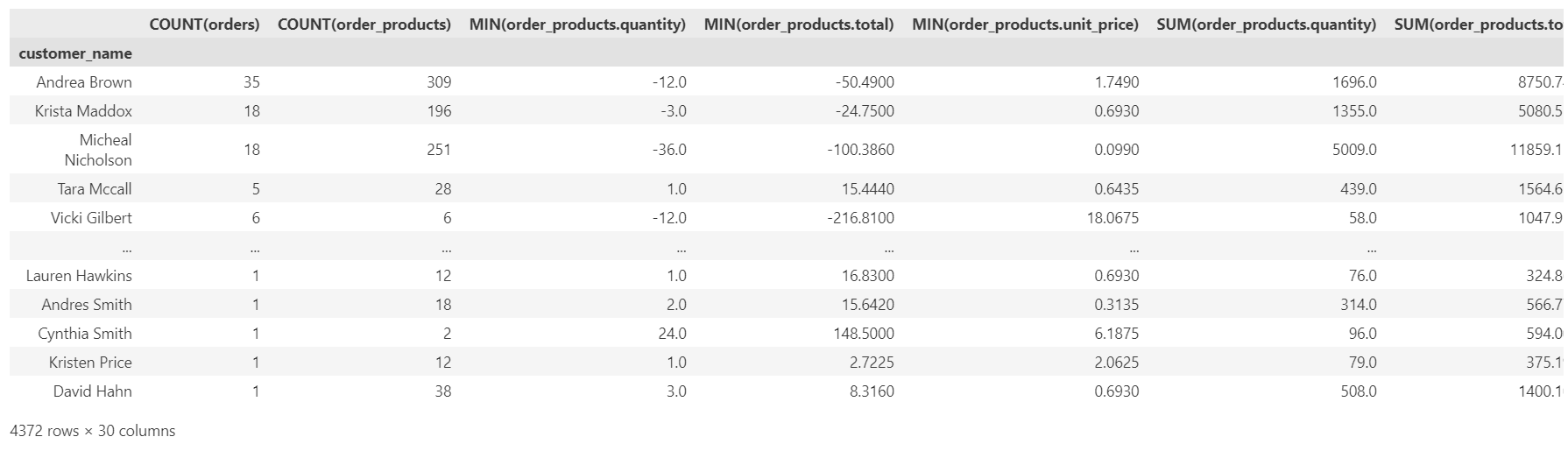Click SUM(order_products.quantity) column header
Image resolution: width=1568 pixels, height=451 pixels.
click(x=1266, y=25)
